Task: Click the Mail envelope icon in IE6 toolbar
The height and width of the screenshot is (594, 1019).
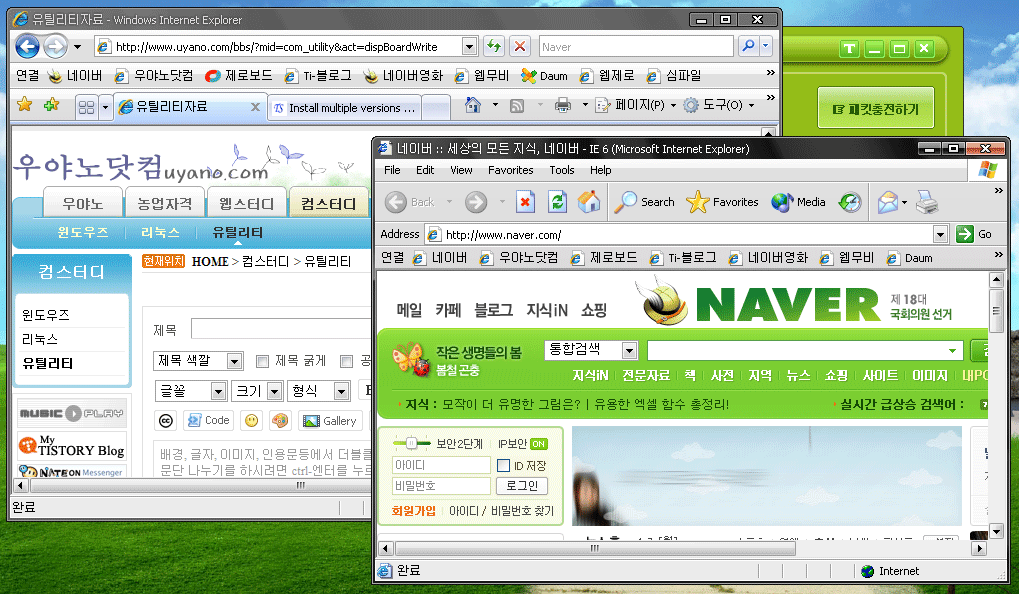Action: click(x=888, y=202)
